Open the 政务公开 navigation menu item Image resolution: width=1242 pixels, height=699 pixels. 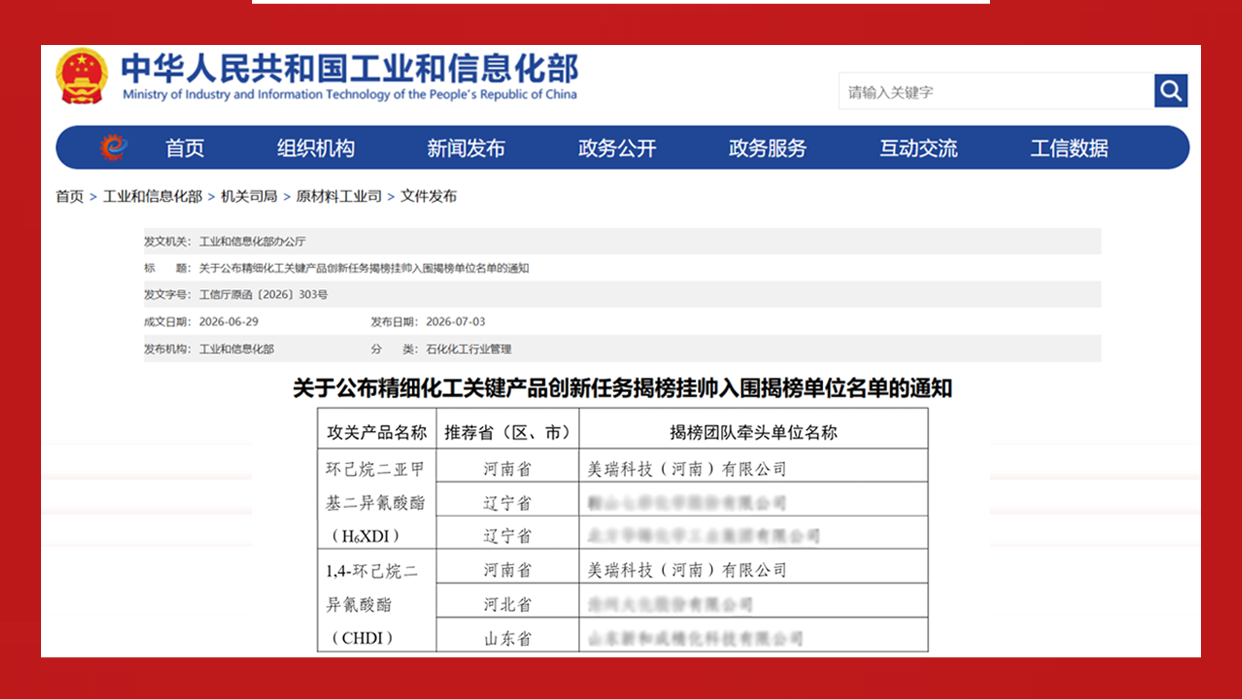[x=617, y=148]
